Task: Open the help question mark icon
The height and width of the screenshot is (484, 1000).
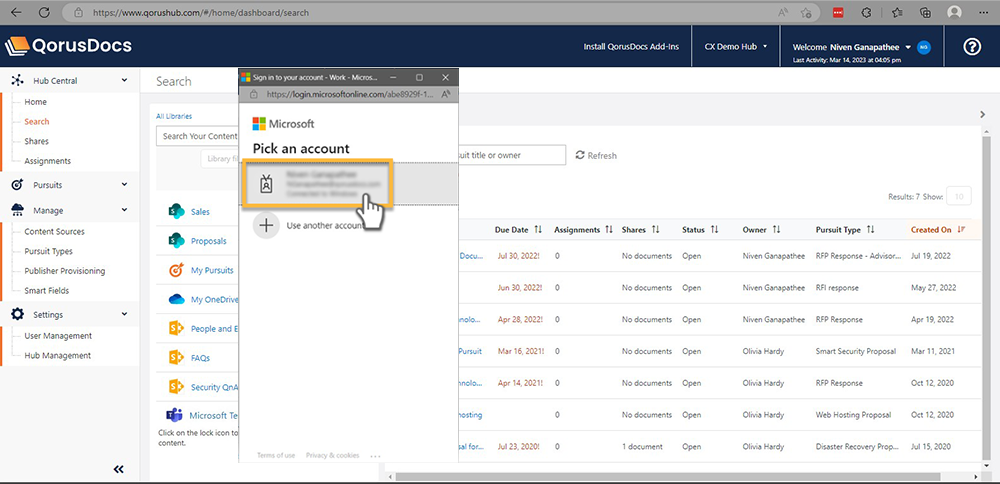Action: pyautogui.click(x=972, y=47)
